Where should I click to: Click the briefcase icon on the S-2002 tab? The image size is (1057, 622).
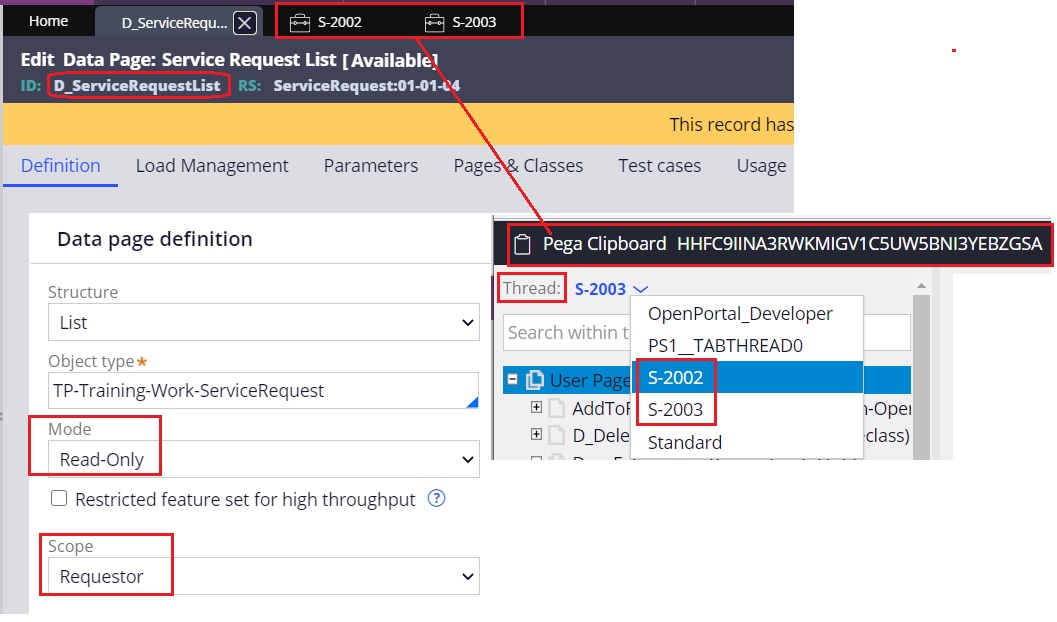pyautogui.click(x=300, y=20)
